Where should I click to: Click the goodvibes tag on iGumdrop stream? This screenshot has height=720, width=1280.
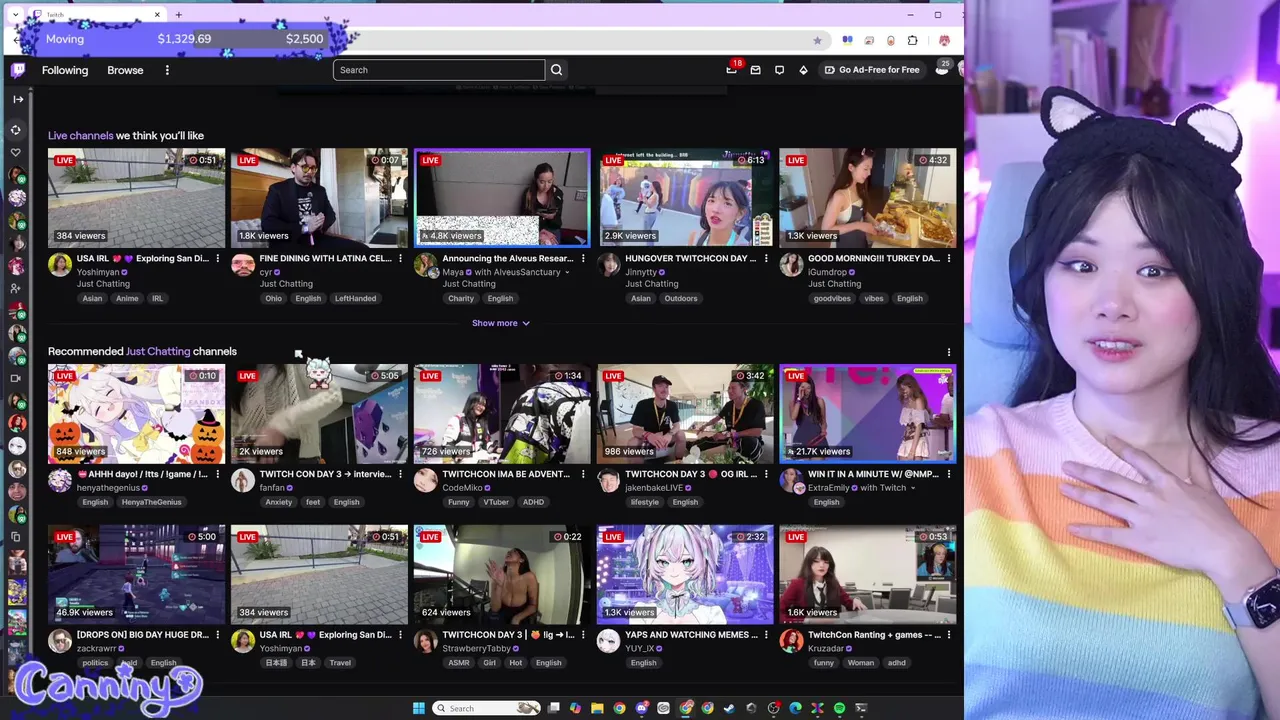(832, 298)
